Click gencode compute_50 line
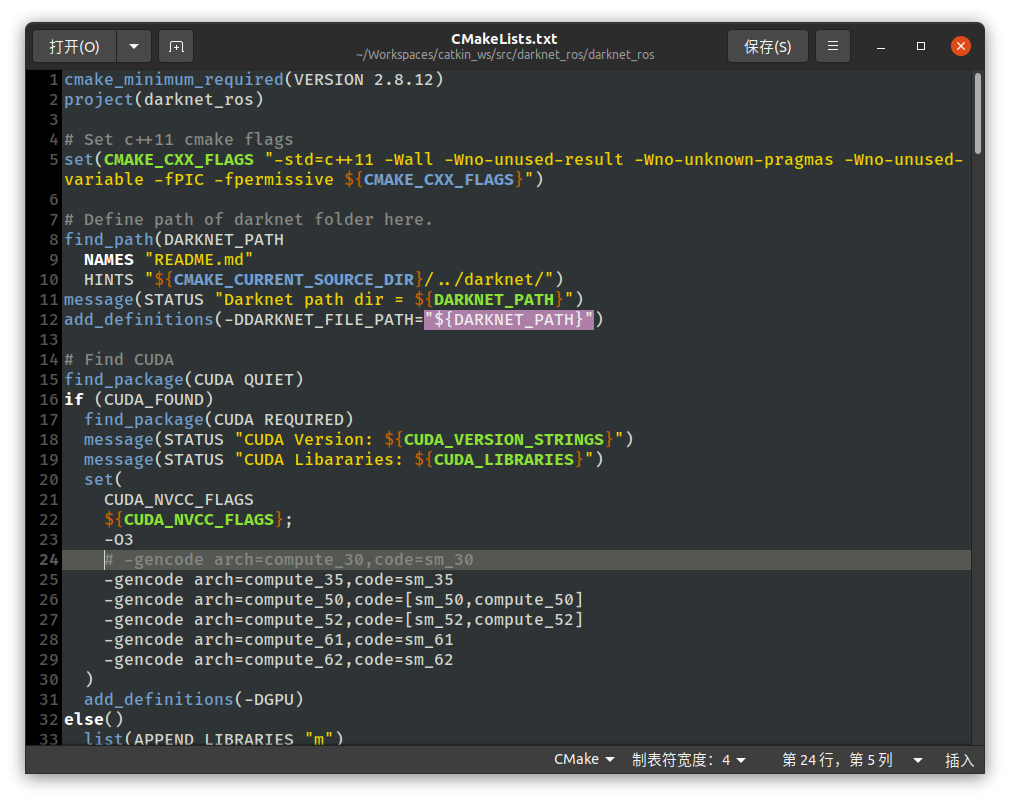This screenshot has height=802, width=1010. [x=344, y=599]
